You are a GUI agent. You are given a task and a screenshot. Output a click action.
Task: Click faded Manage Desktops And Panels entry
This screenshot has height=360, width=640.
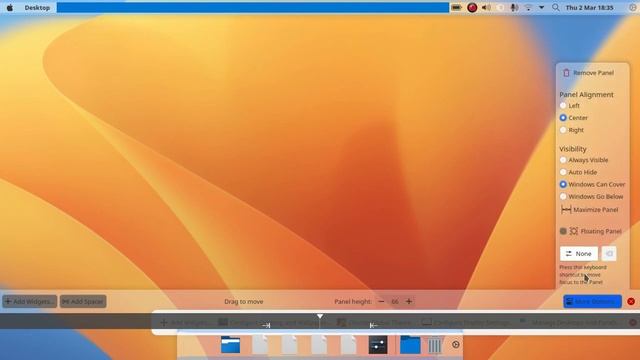point(568,322)
